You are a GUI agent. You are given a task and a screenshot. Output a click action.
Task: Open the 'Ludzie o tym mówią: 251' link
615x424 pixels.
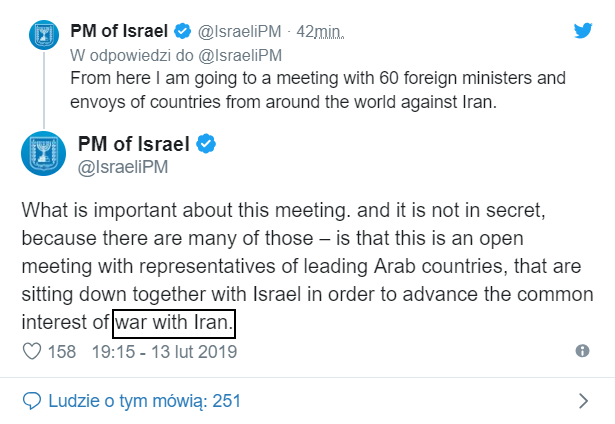click(144, 401)
